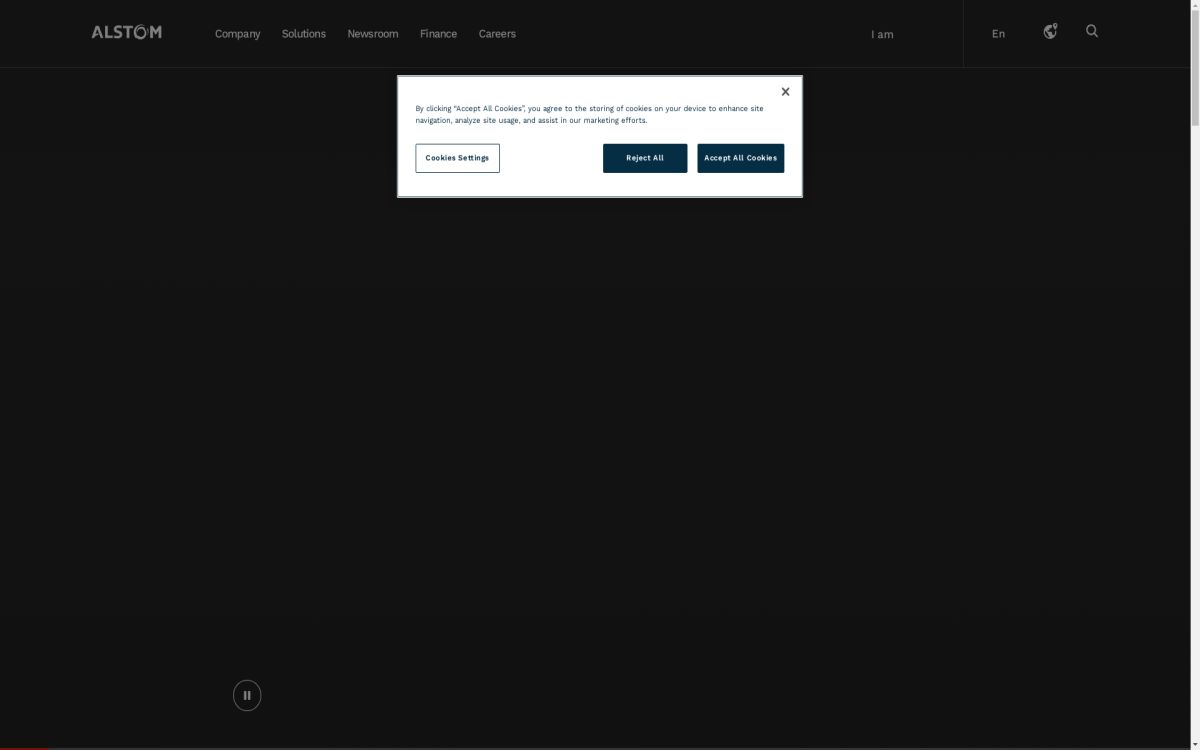Screen dimensions: 1200x750
Task: Close the cookie banner with X
Action: pos(785,92)
